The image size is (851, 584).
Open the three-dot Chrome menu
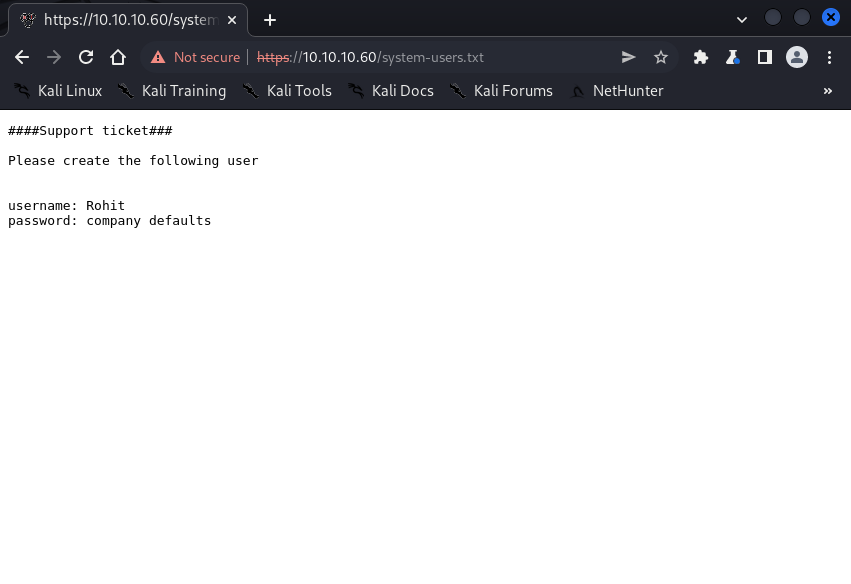[x=829, y=57]
